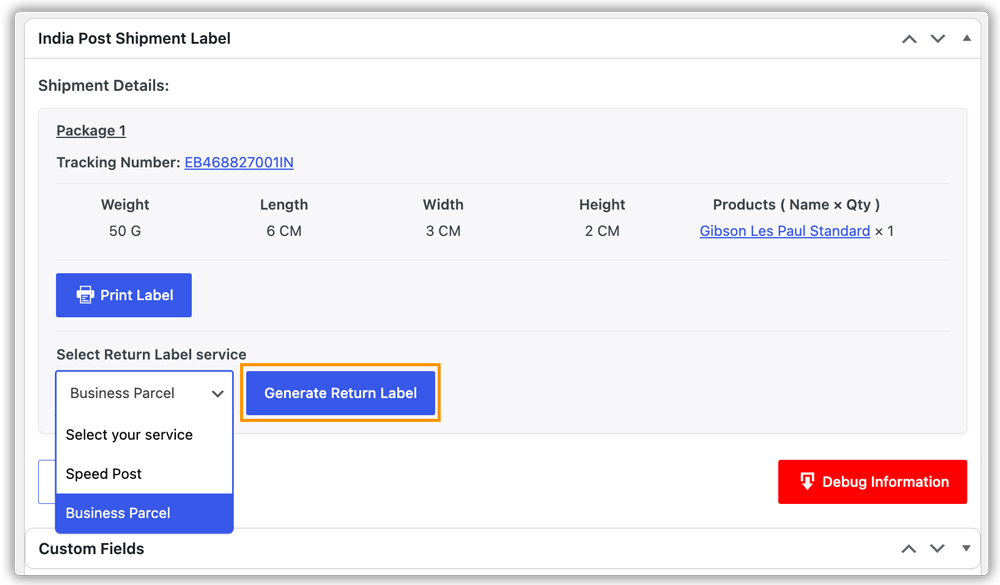Open tracking number EB468827001IN link
The image size is (1000, 585).
239,163
